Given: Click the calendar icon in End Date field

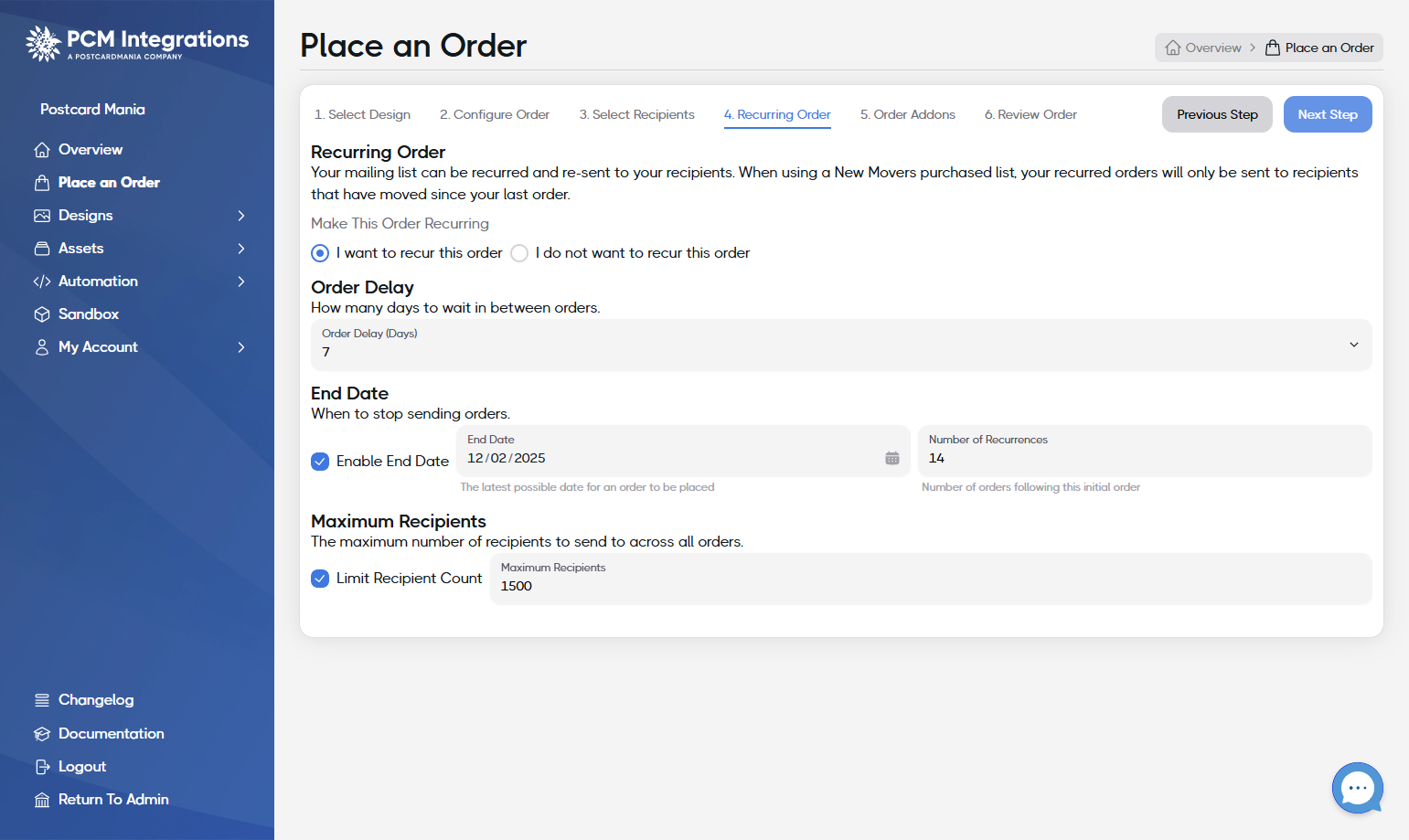Looking at the screenshot, I should click(892, 458).
